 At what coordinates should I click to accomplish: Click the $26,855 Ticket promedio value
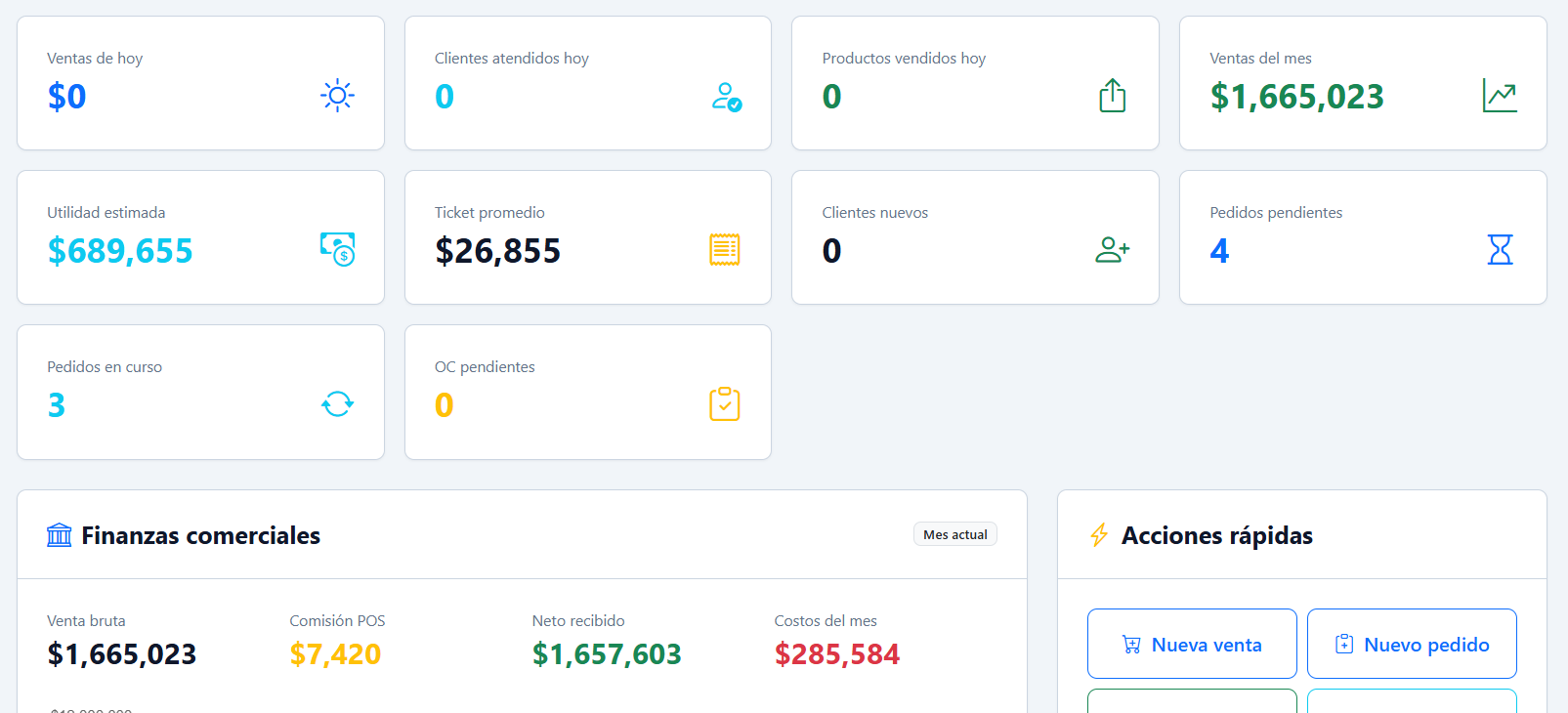[x=497, y=251]
